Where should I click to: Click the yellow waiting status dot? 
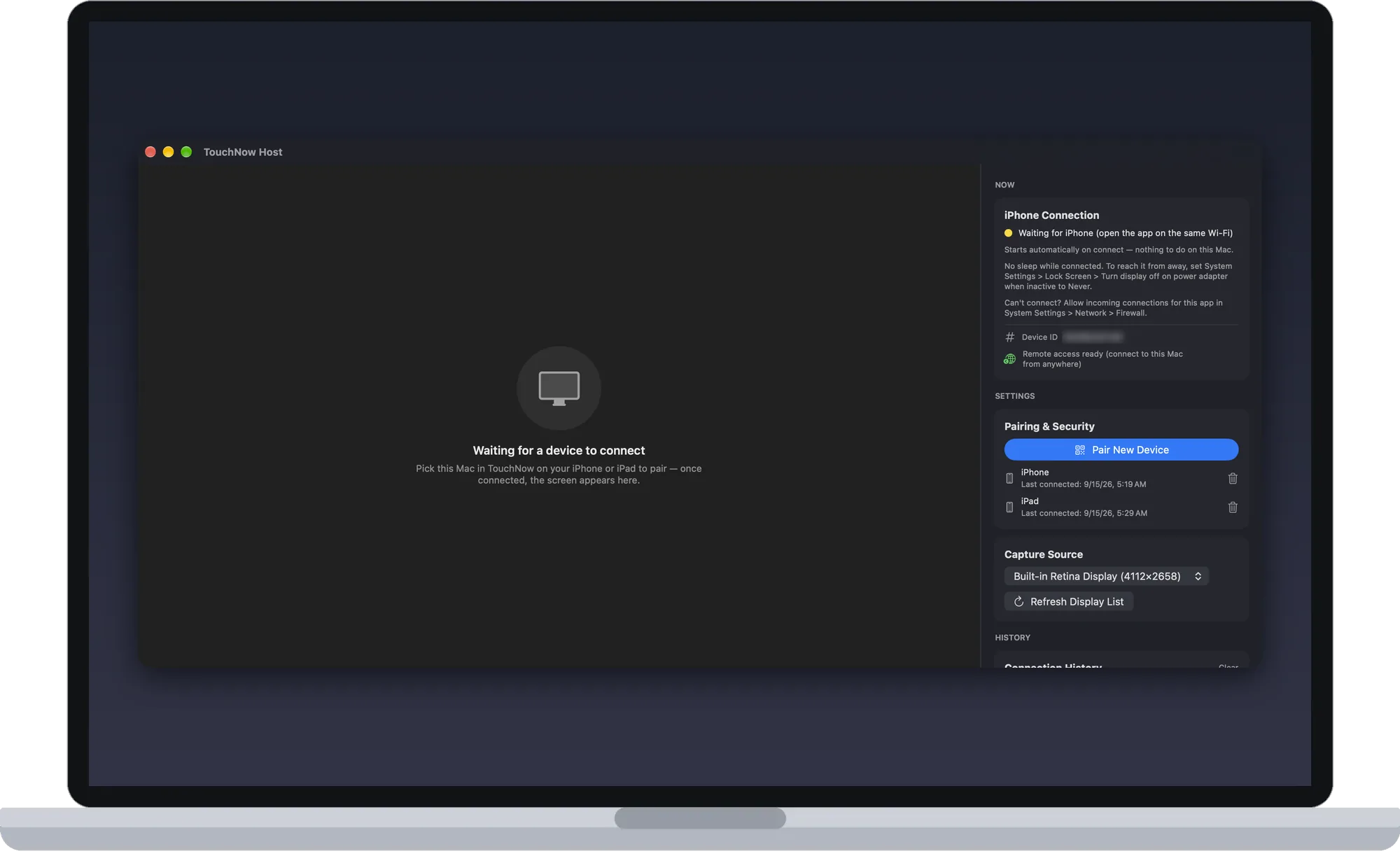pos(1008,233)
